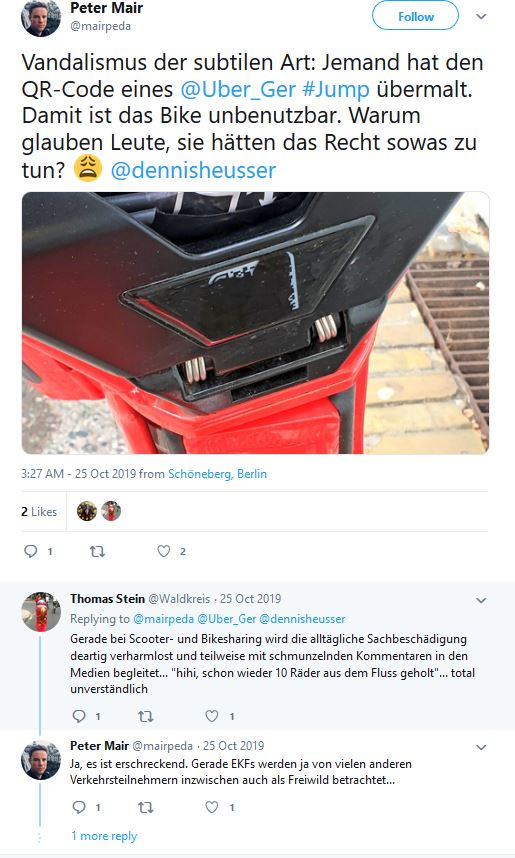The height and width of the screenshot is (858, 515).
Task: Click the retweet icon under the main tweet
Action: tap(97, 552)
